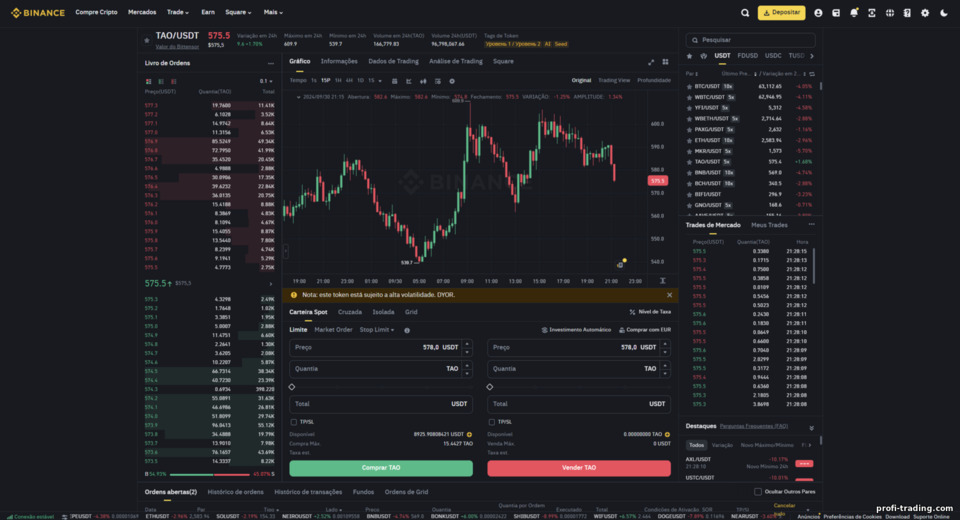The height and width of the screenshot is (520, 960).
Task: Open the search magnifier in top navigation
Action: [x=744, y=13]
